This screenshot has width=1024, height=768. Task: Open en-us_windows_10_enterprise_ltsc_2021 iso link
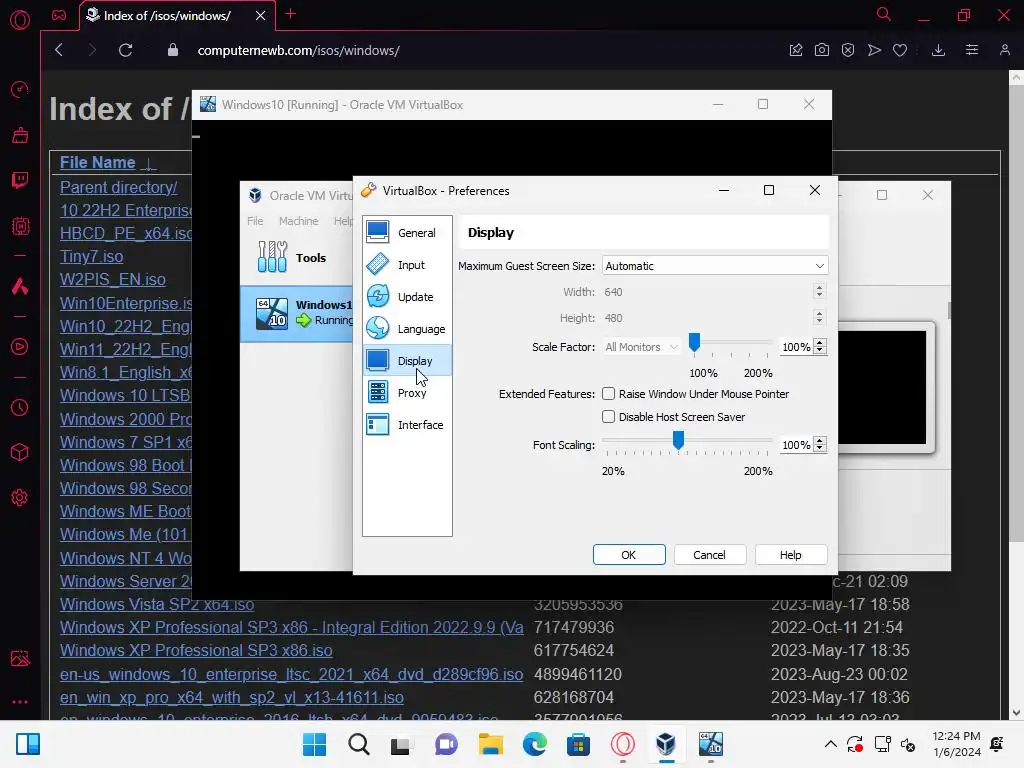pos(291,674)
